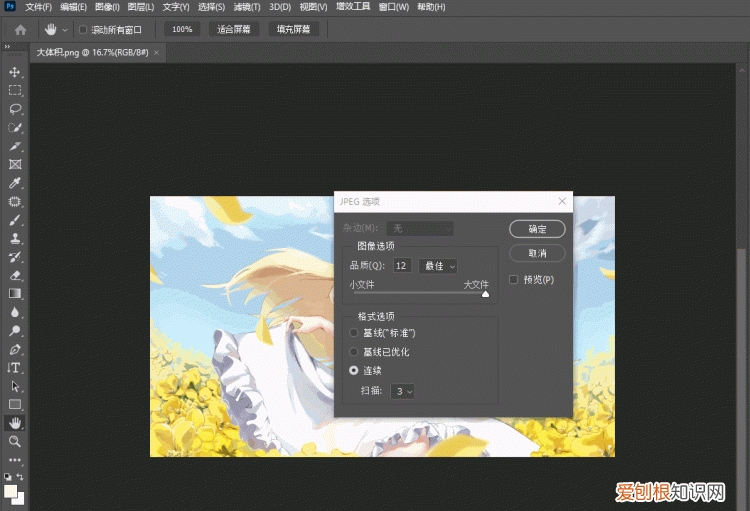Select the Frame tool

pyautogui.click(x=15, y=165)
